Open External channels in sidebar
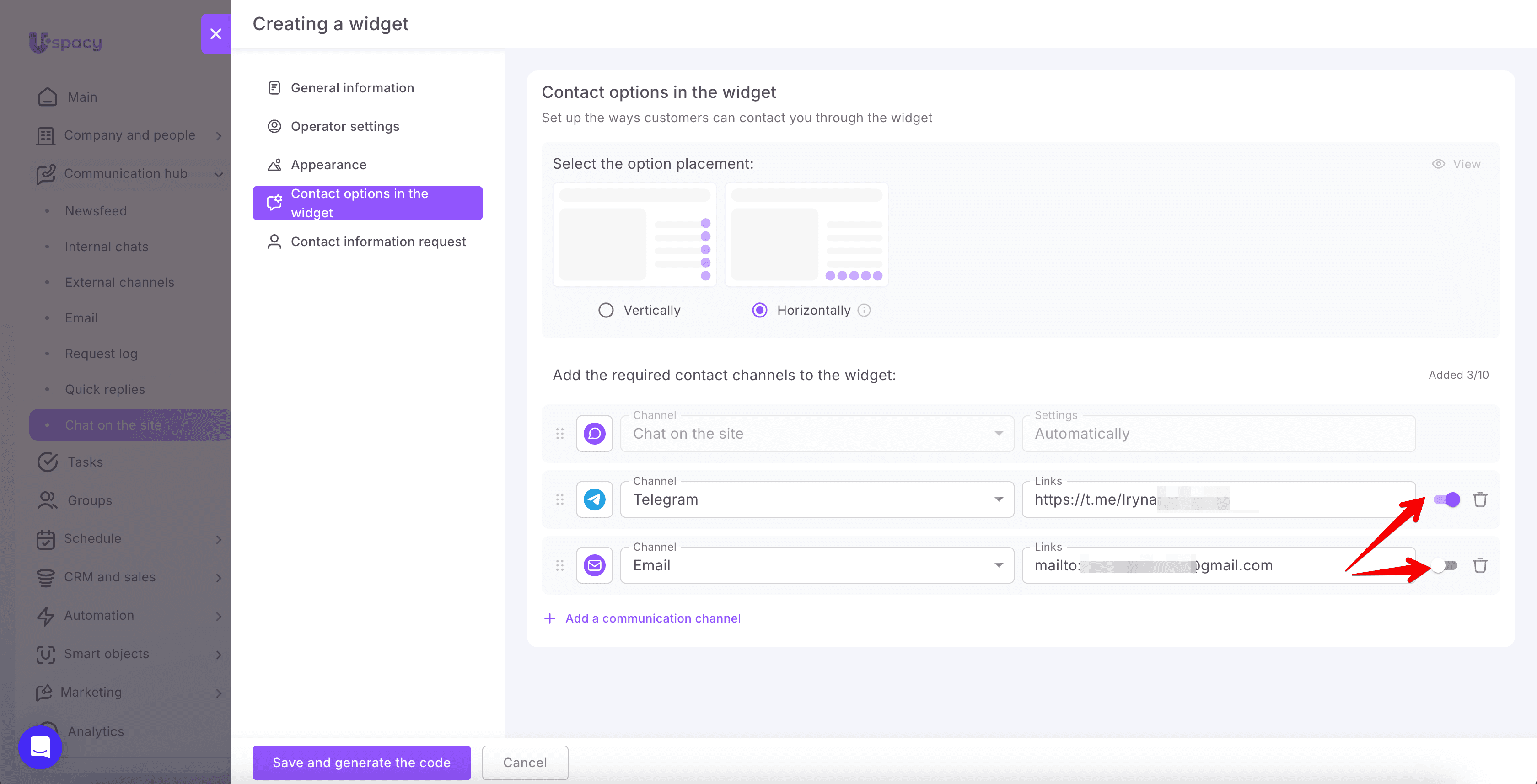Viewport: 1537px width, 784px height. pyautogui.click(x=119, y=282)
